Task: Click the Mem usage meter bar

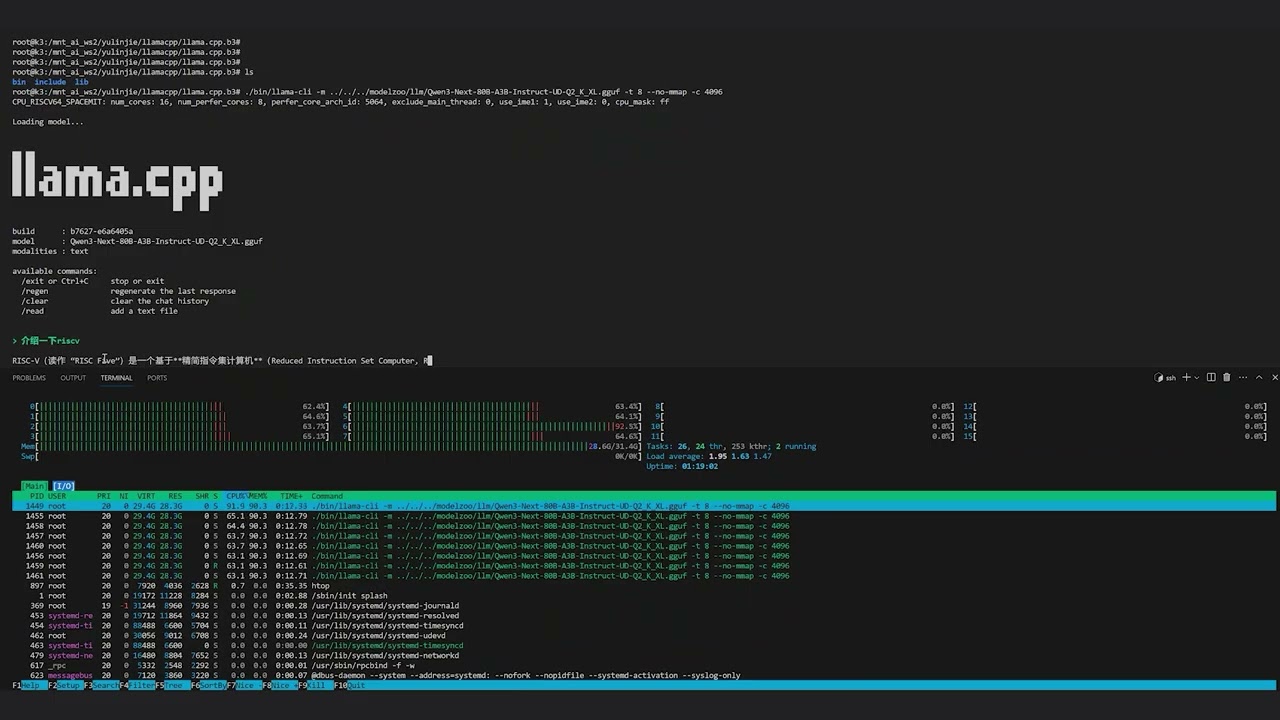Action: click(x=331, y=447)
